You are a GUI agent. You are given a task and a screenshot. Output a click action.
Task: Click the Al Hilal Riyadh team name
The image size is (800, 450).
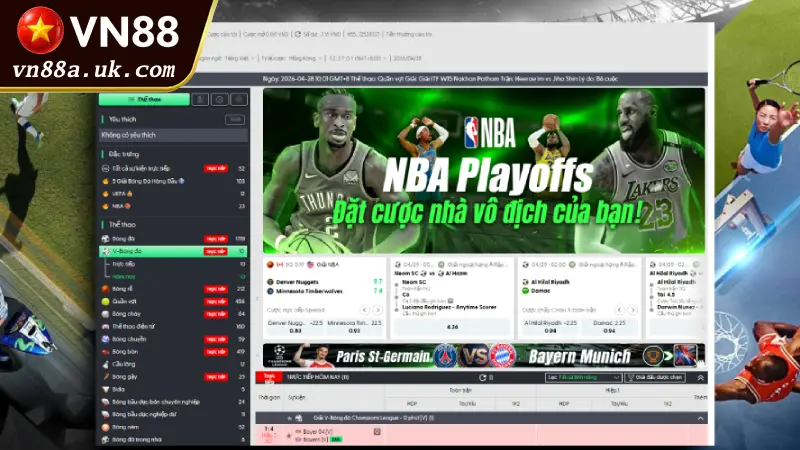point(550,282)
